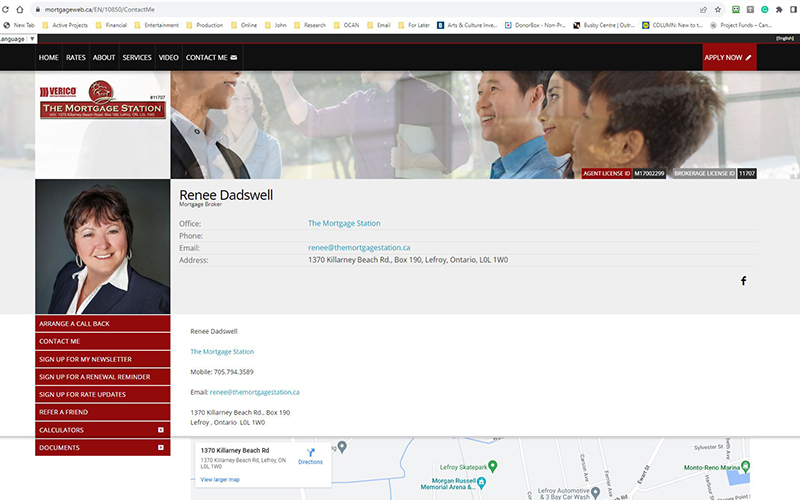The image size is (800, 500).
Task: Click the Morgan Russell Memorial Arena map pin
Action: pos(481,482)
